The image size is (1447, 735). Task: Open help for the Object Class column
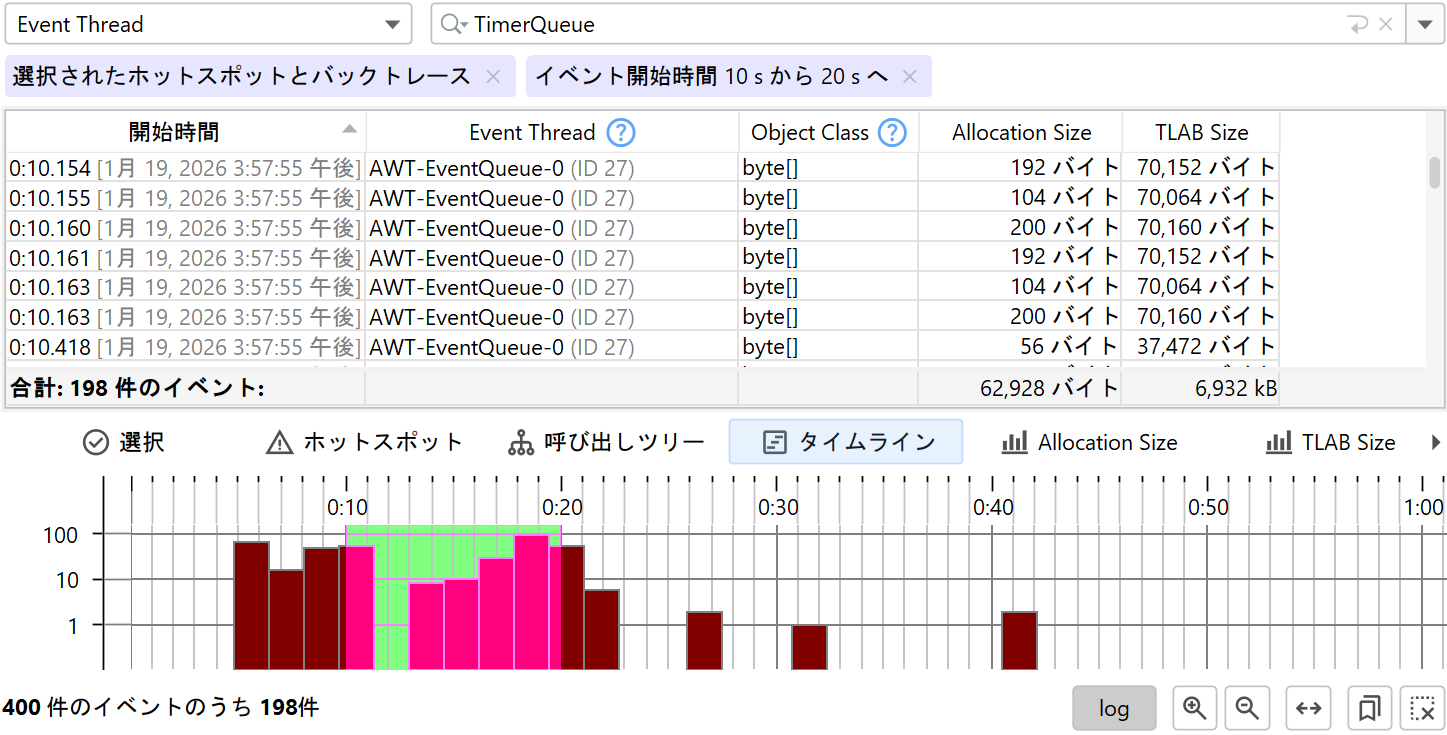(891, 132)
